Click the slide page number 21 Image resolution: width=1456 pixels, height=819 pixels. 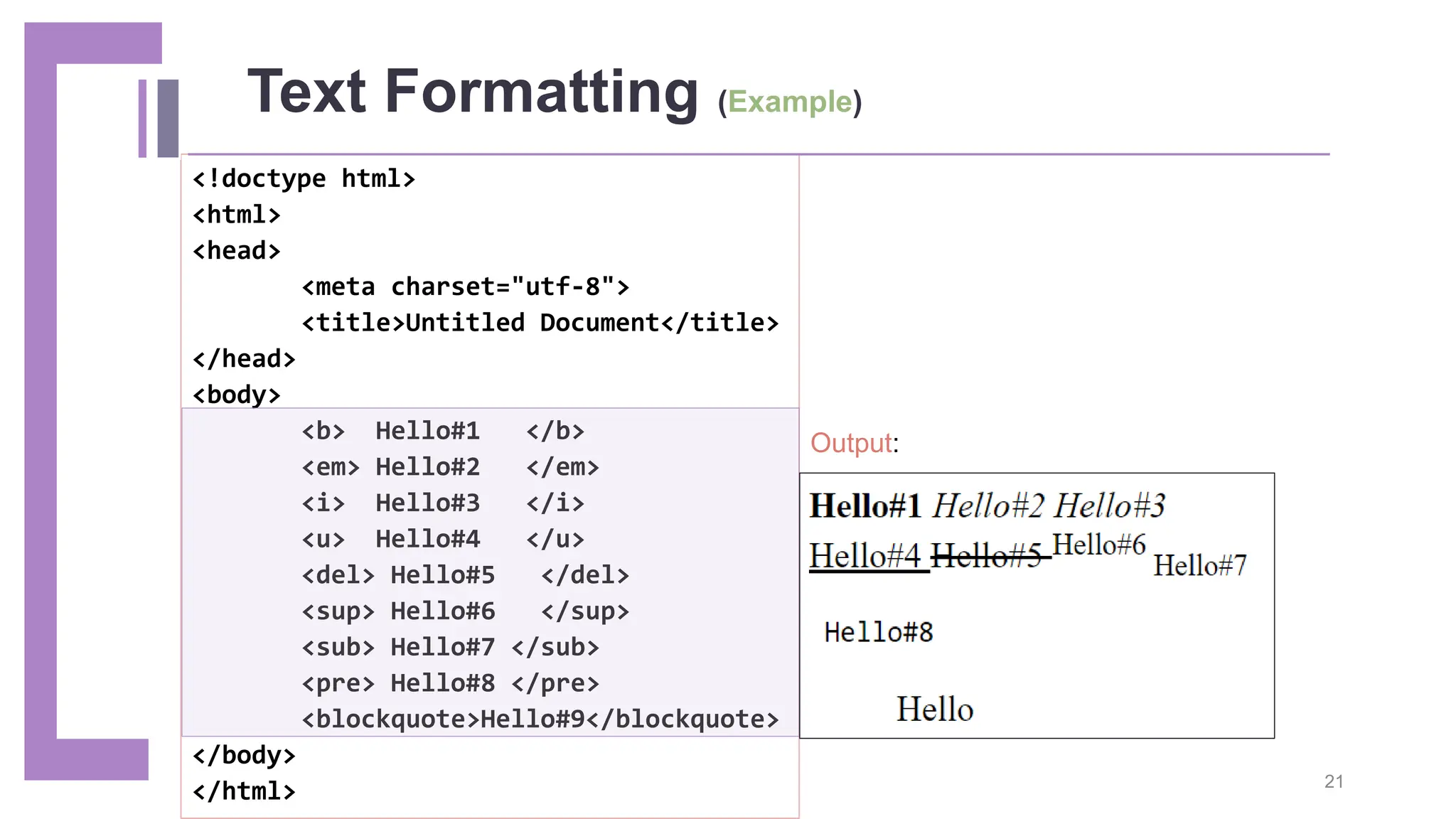point(1334,781)
